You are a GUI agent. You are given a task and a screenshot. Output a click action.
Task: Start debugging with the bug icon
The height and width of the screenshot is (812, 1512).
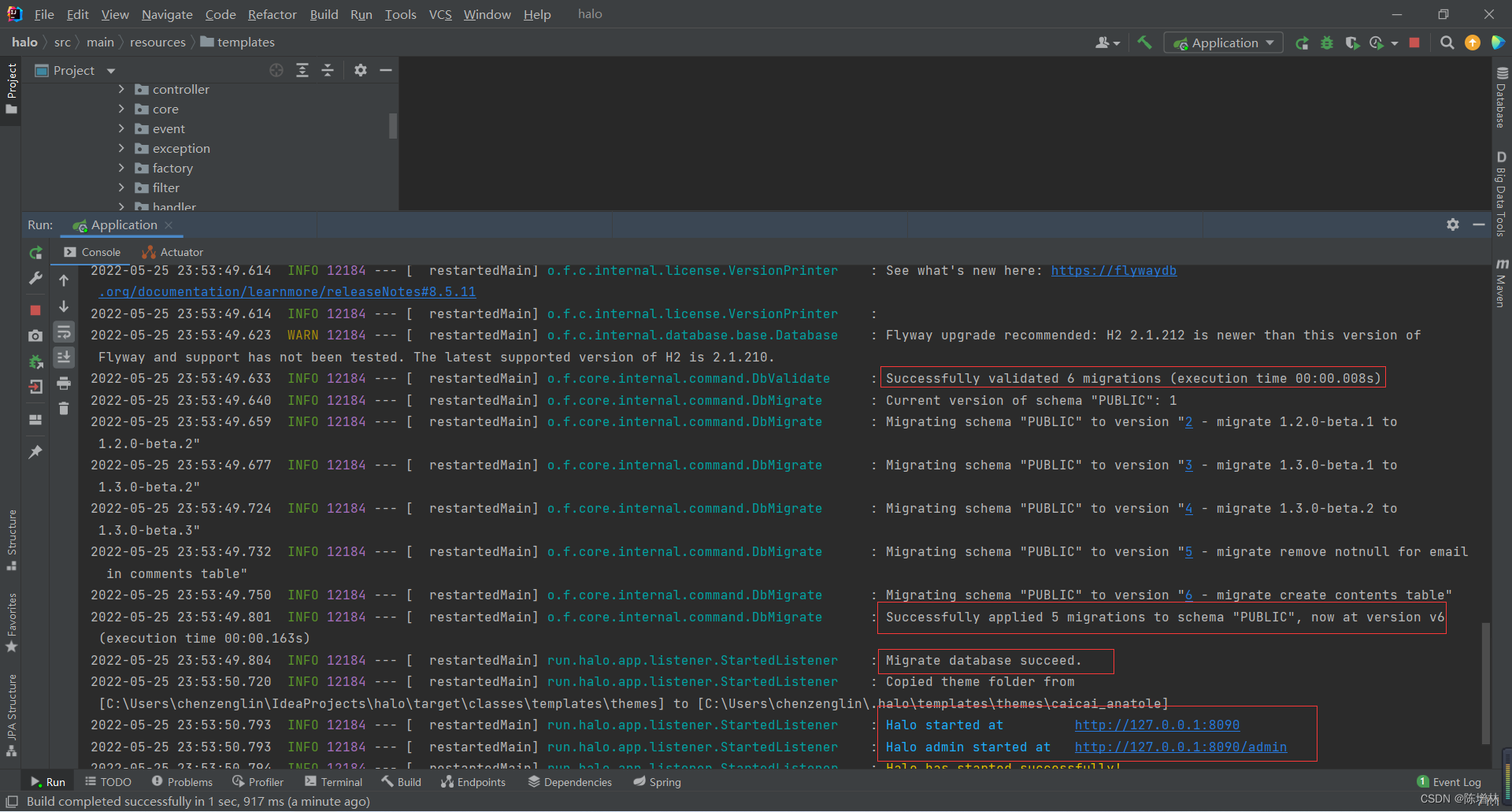point(1327,43)
